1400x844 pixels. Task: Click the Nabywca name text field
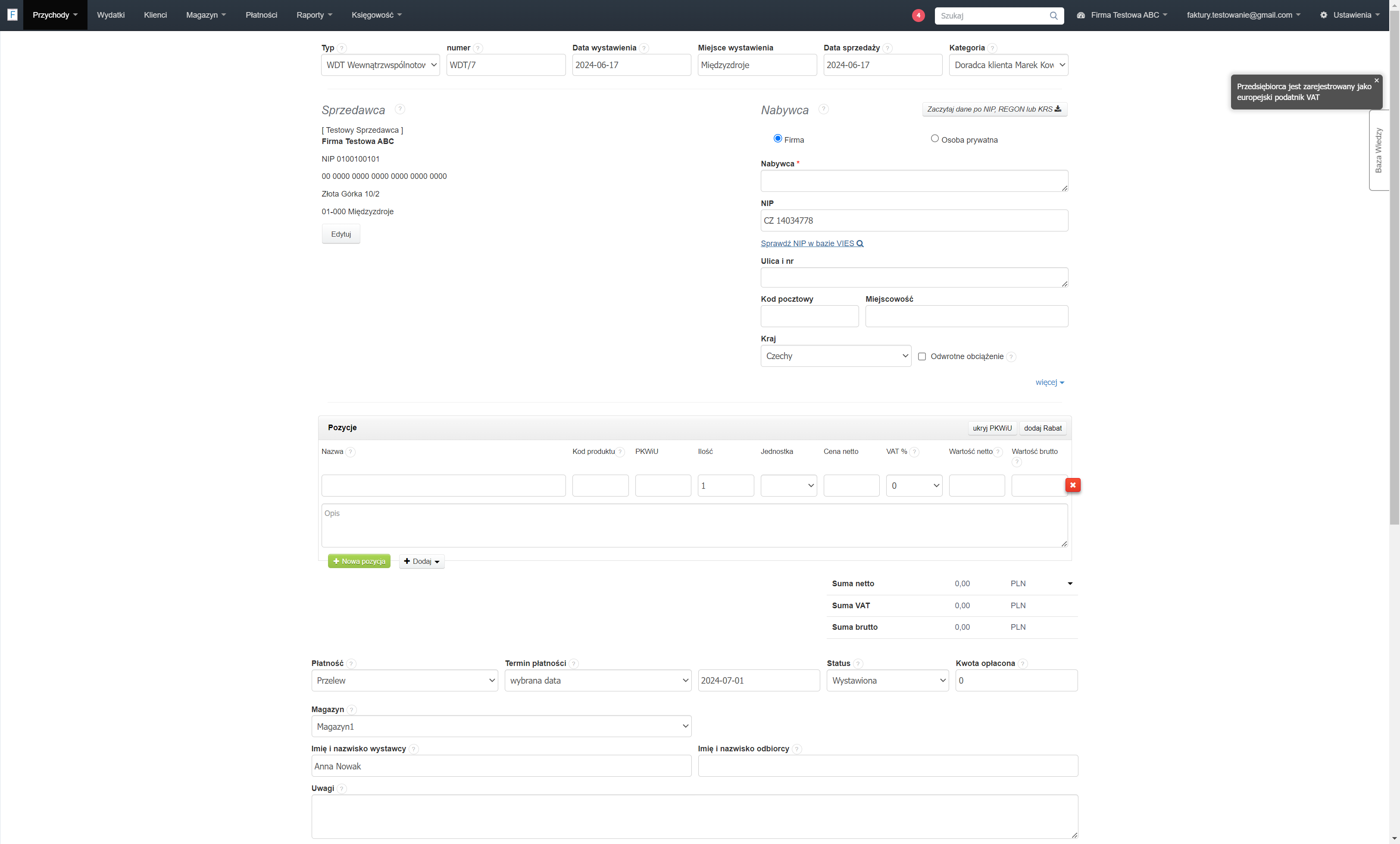(x=914, y=181)
